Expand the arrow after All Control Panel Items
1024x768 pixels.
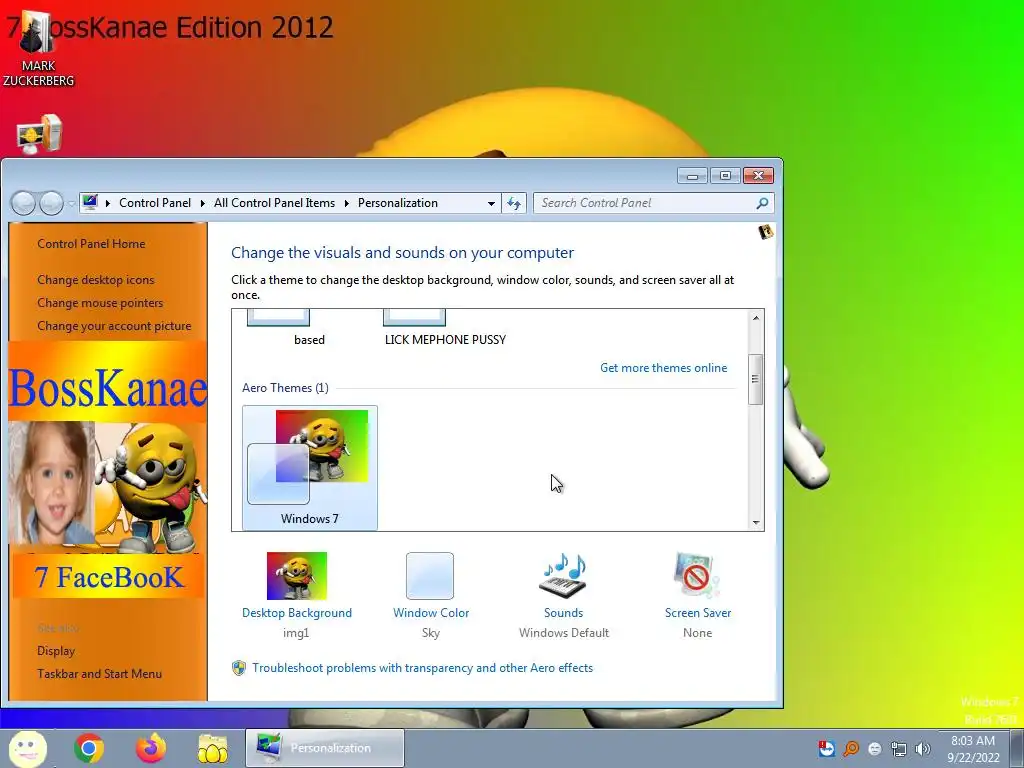point(346,203)
